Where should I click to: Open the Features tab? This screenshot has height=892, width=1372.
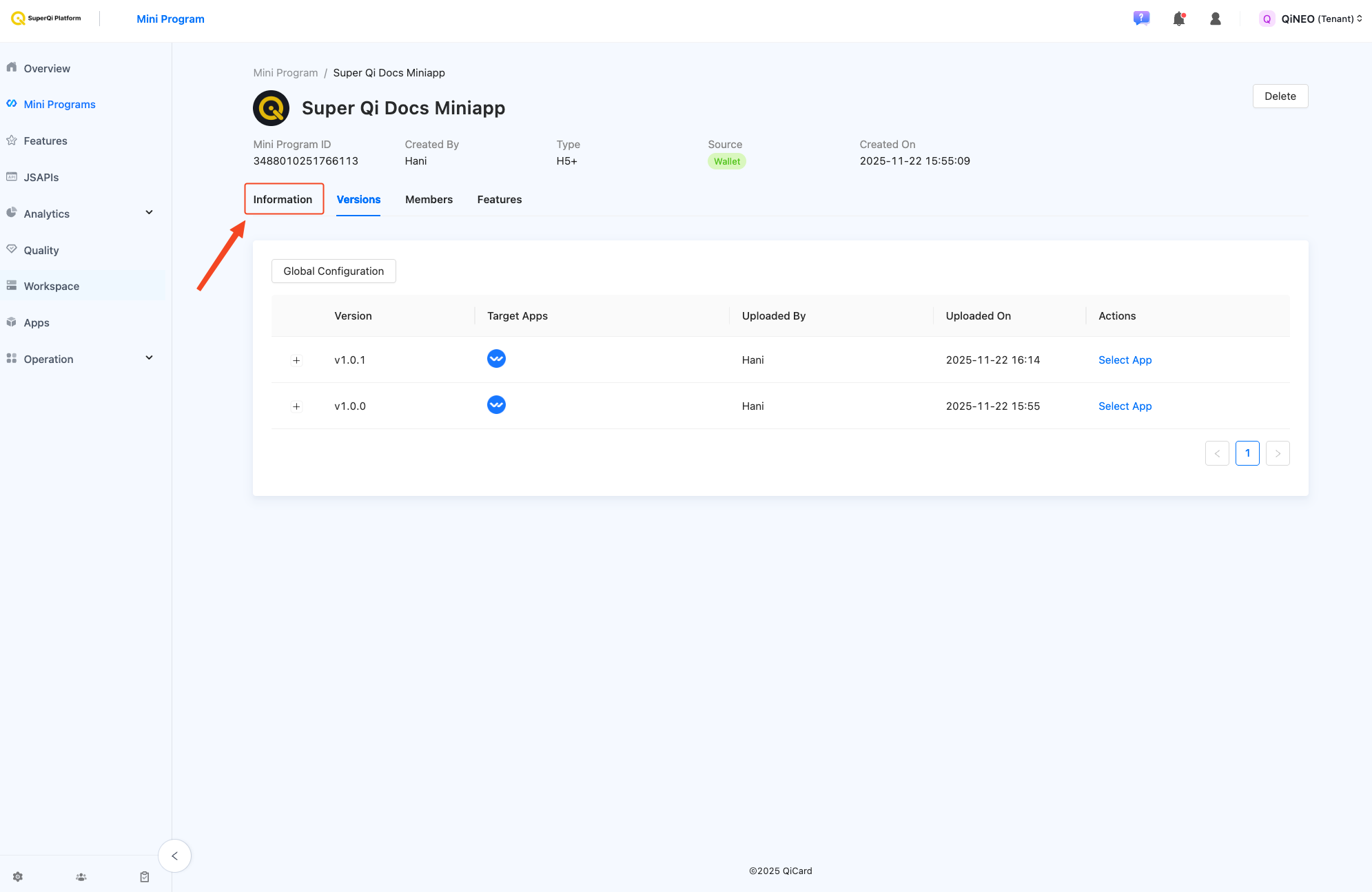500,200
